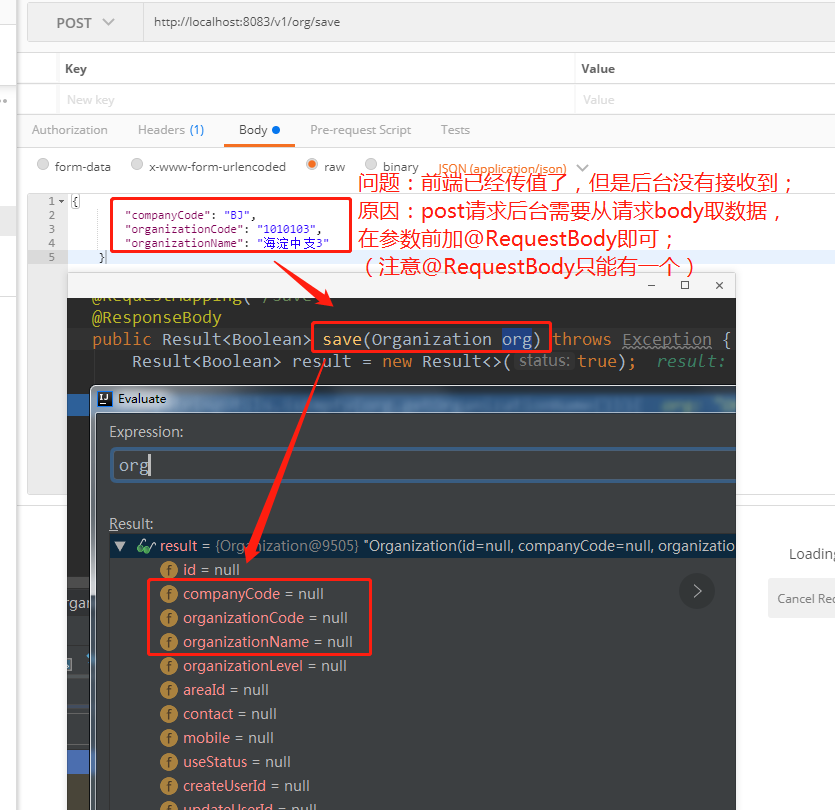835x810 pixels.
Task: Click the companyCode line in the JSON editor
Action: 190,215
